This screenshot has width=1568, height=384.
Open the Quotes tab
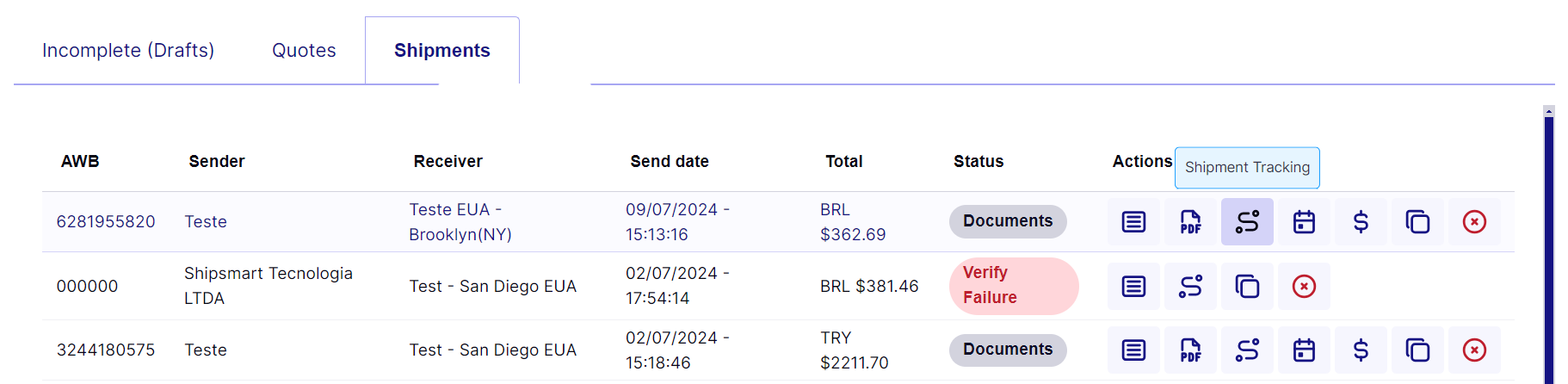click(304, 51)
